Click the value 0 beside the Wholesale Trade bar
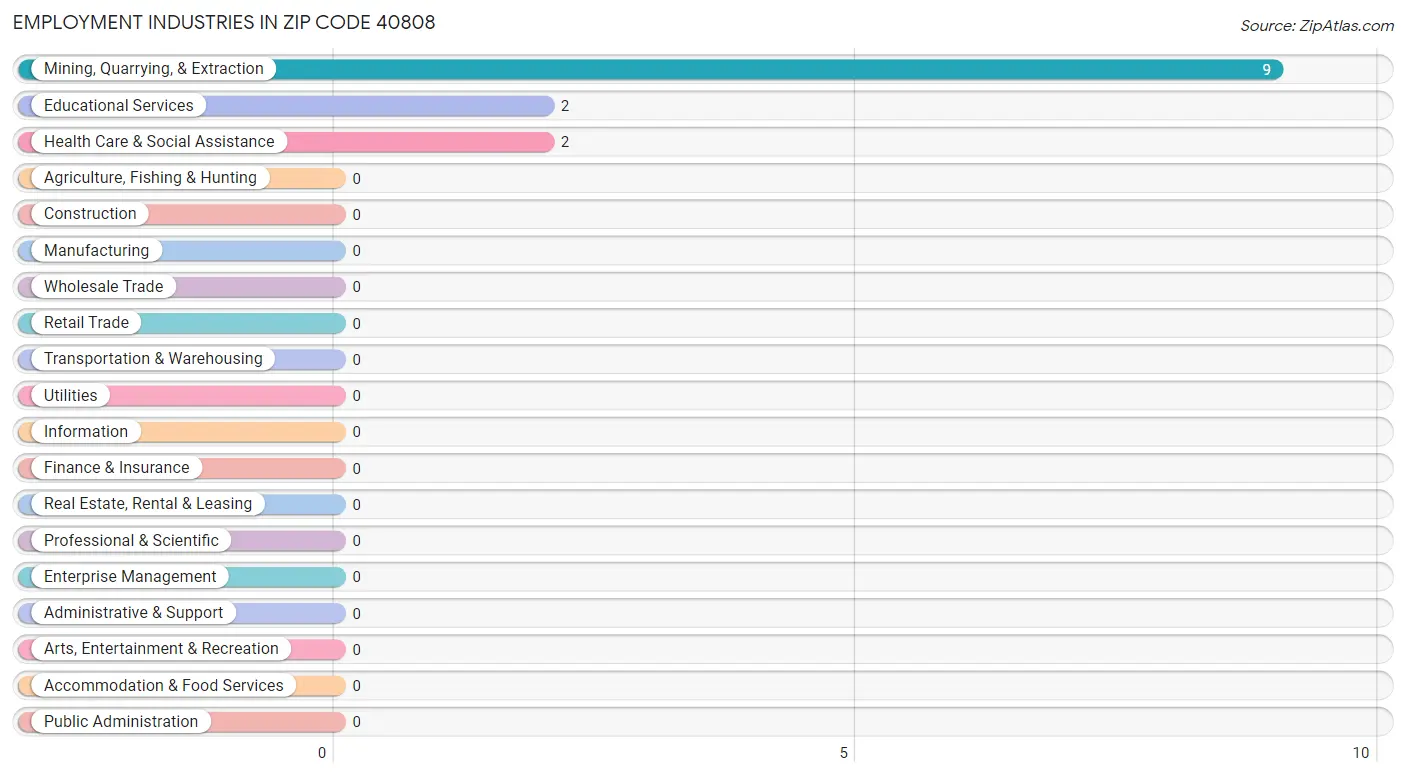 click(x=356, y=287)
